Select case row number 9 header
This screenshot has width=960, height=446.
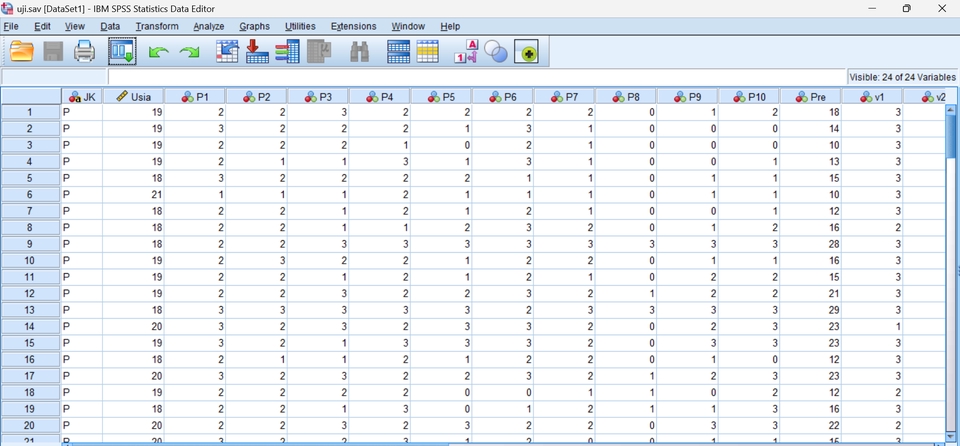(31, 244)
